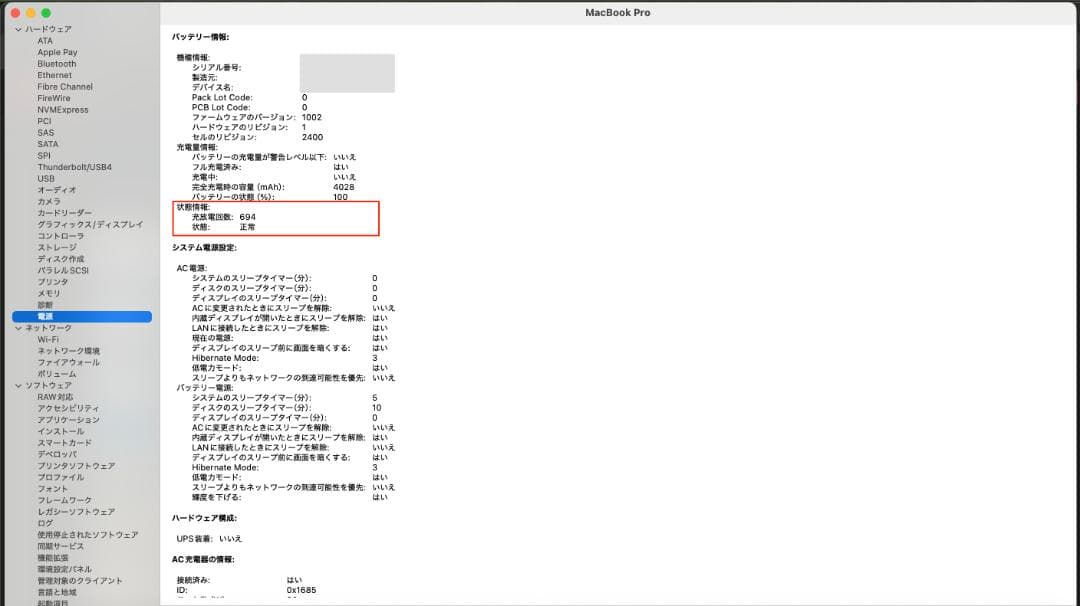Viewport: 1080px width, 606px height.
Task: Open 使用停止されたソフトウェア entry
Action: (x=87, y=535)
